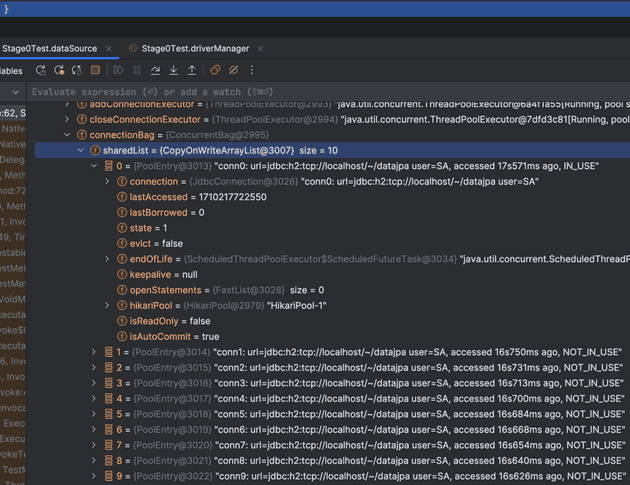This screenshot has width=630, height=485.
Task: Expand closeConnectionExecutor node
Action: click(x=67, y=119)
